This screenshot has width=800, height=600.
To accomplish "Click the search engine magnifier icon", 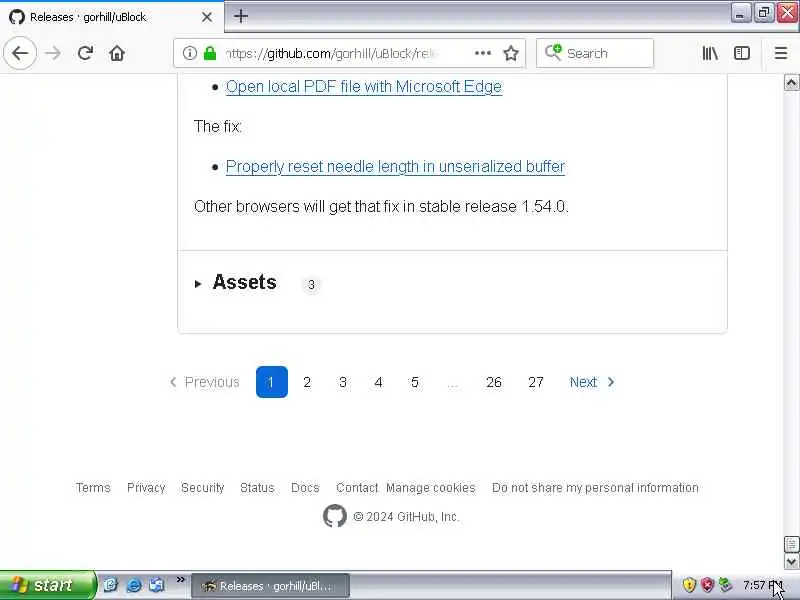I will [x=553, y=53].
